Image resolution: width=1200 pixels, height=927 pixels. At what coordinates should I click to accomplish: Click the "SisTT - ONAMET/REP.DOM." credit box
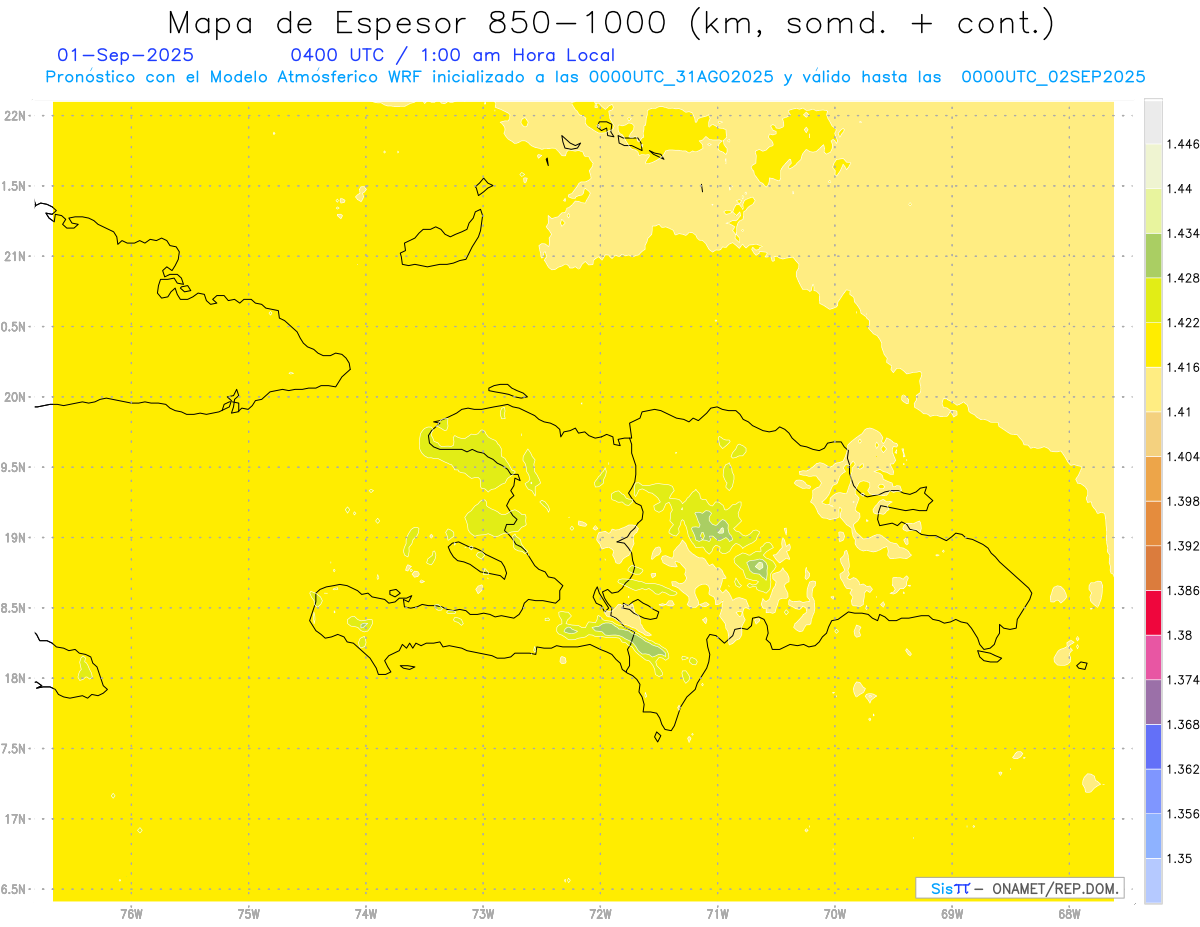pos(1021,888)
